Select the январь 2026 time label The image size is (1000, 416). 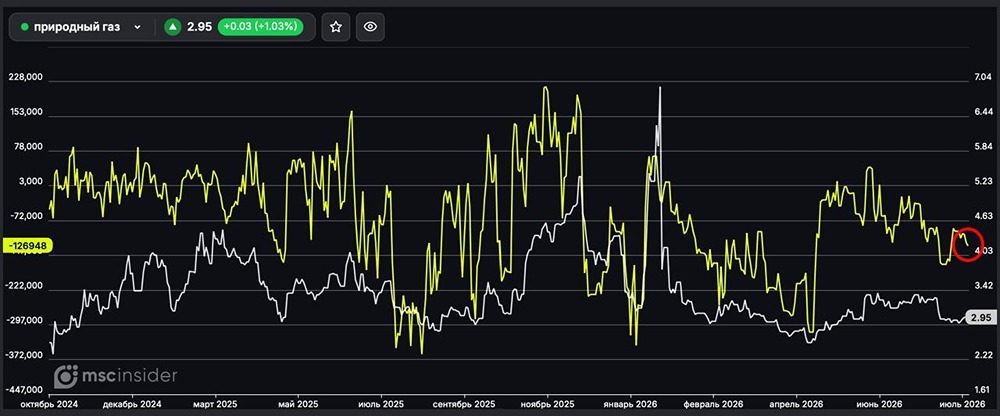[x=631, y=405]
